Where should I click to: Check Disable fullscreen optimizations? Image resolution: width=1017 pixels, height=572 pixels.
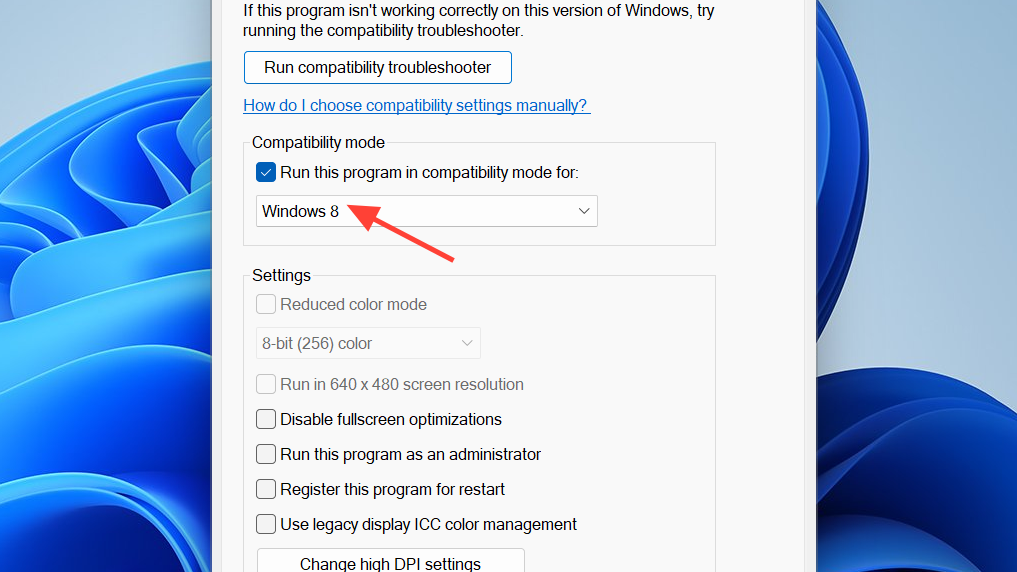tap(266, 419)
